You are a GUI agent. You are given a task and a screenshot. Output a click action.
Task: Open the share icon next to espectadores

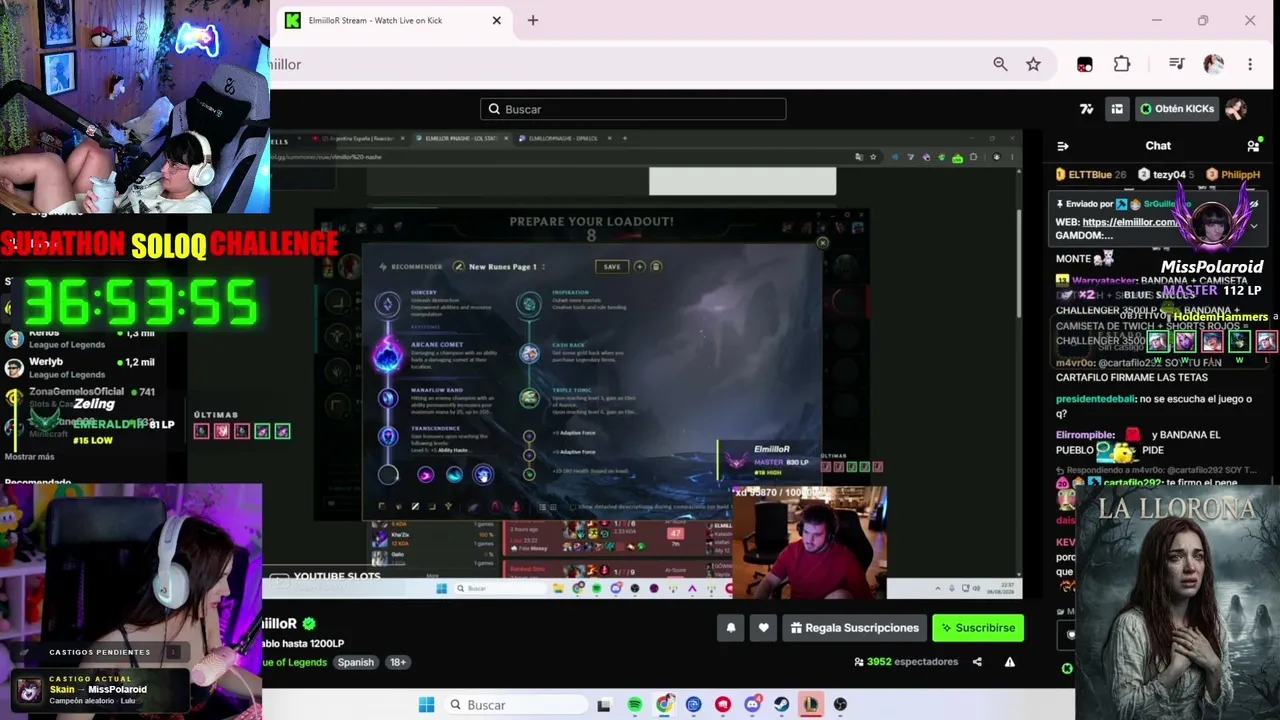tap(977, 662)
